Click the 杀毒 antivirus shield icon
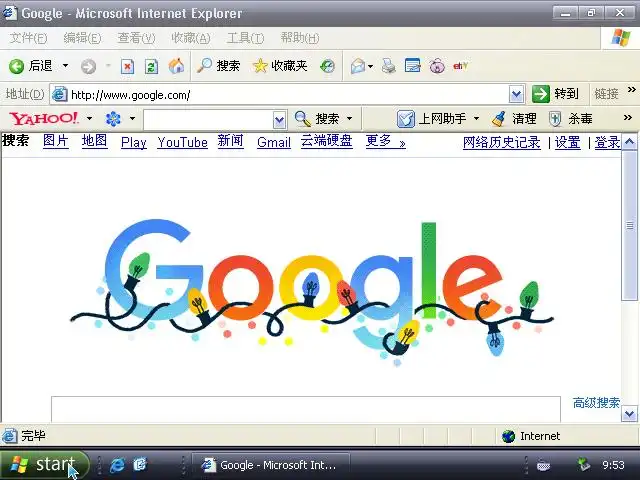640x480 pixels. [x=555, y=119]
